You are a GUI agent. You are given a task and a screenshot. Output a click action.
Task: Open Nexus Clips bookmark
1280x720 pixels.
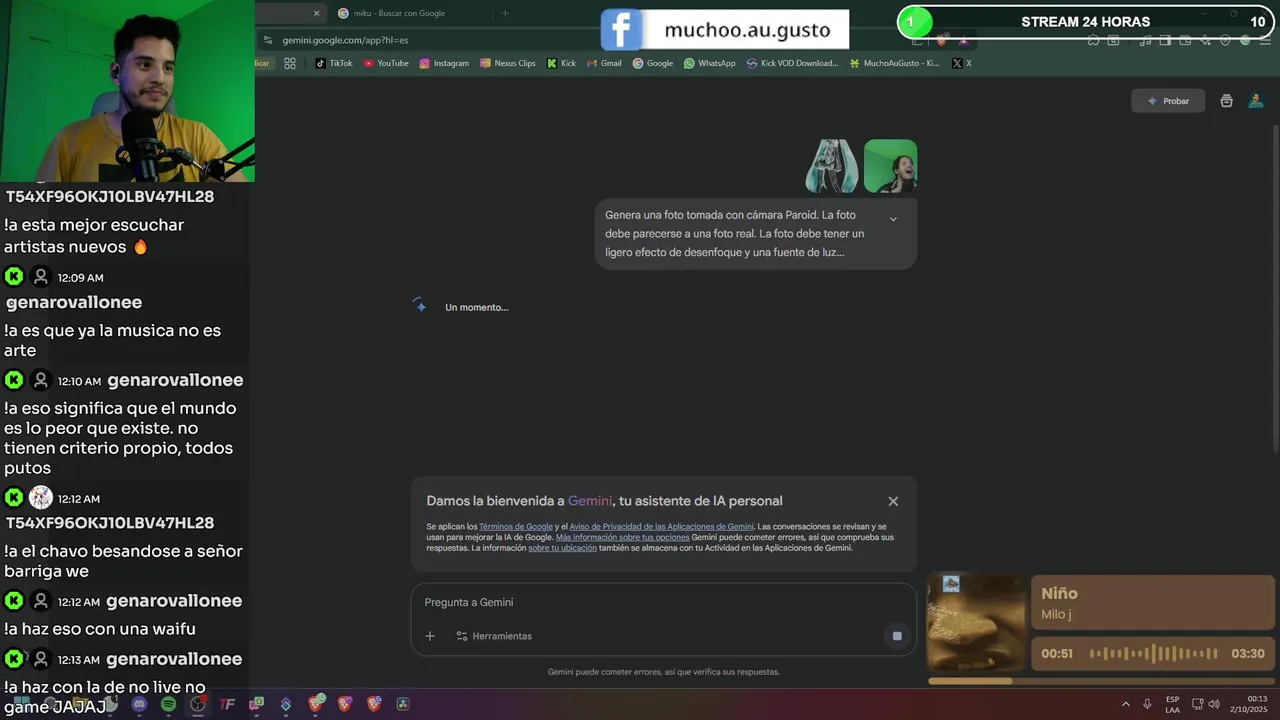pos(508,63)
